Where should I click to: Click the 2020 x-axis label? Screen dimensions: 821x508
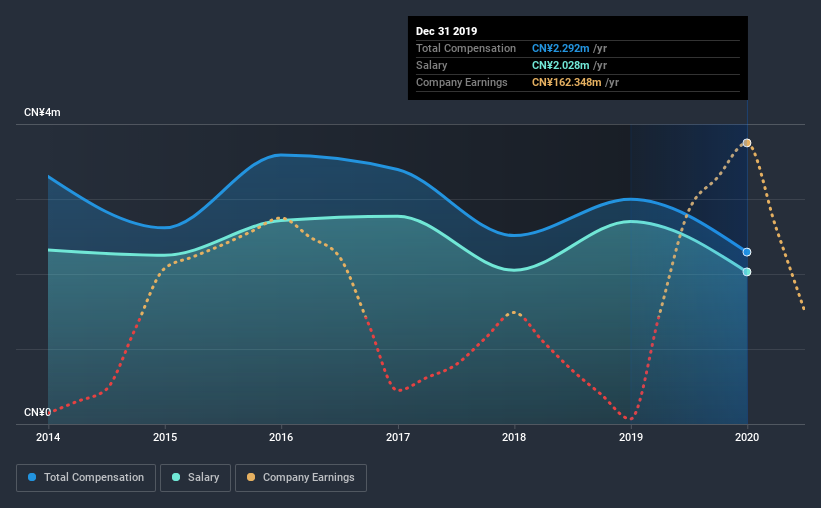click(747, 437)
